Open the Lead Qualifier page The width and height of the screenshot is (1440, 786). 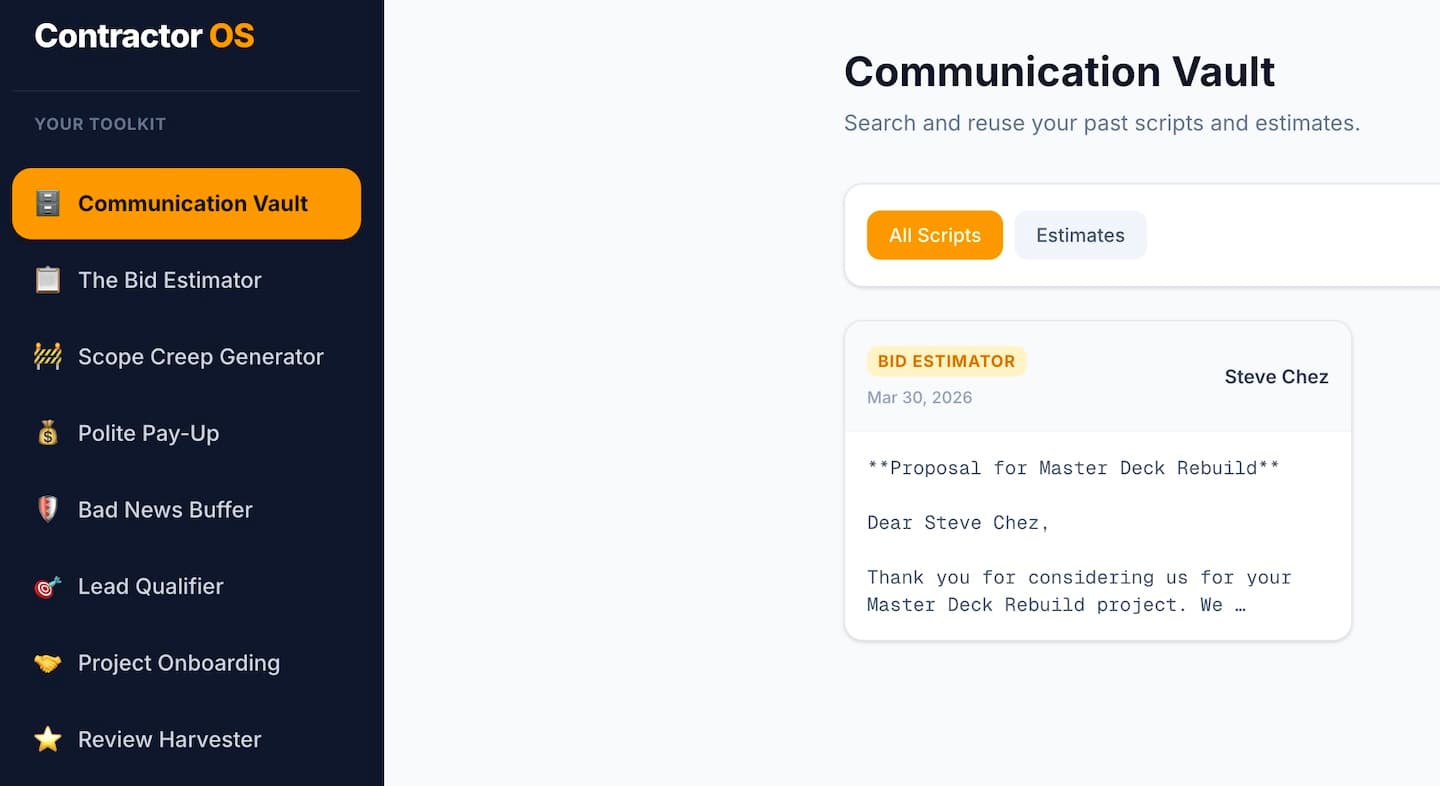(x=151, y=587)
